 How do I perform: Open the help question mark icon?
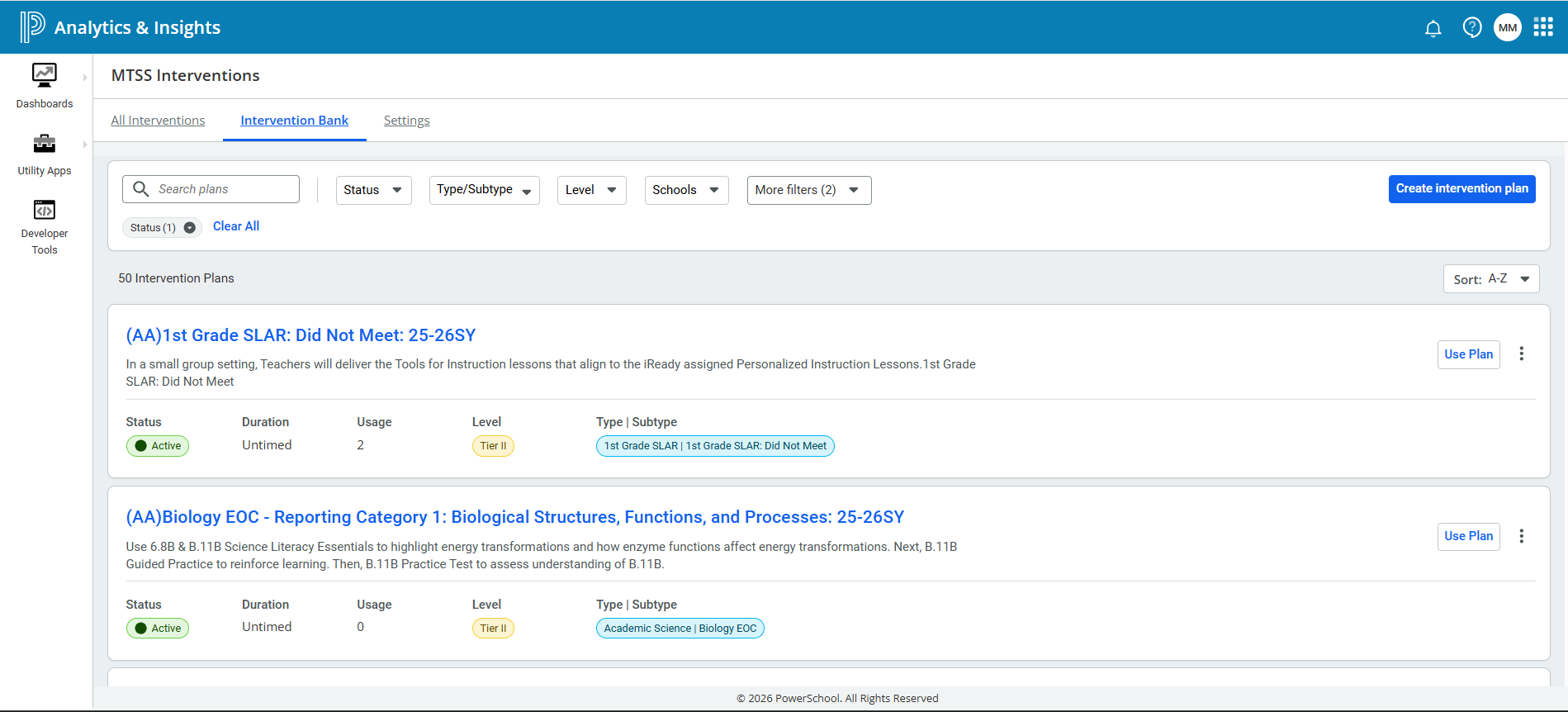(1472, 27)
